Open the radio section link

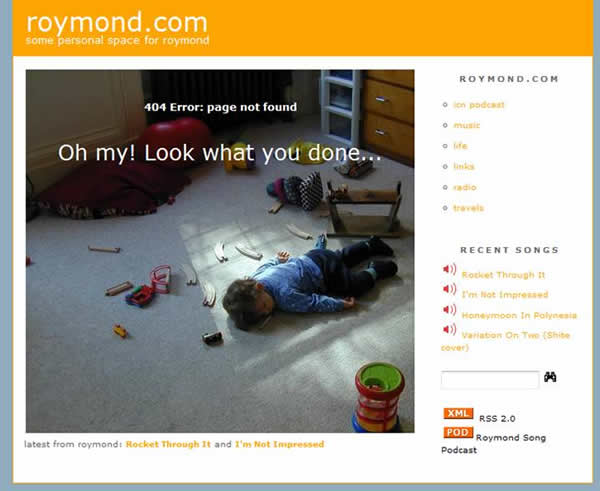pos(465,188)
